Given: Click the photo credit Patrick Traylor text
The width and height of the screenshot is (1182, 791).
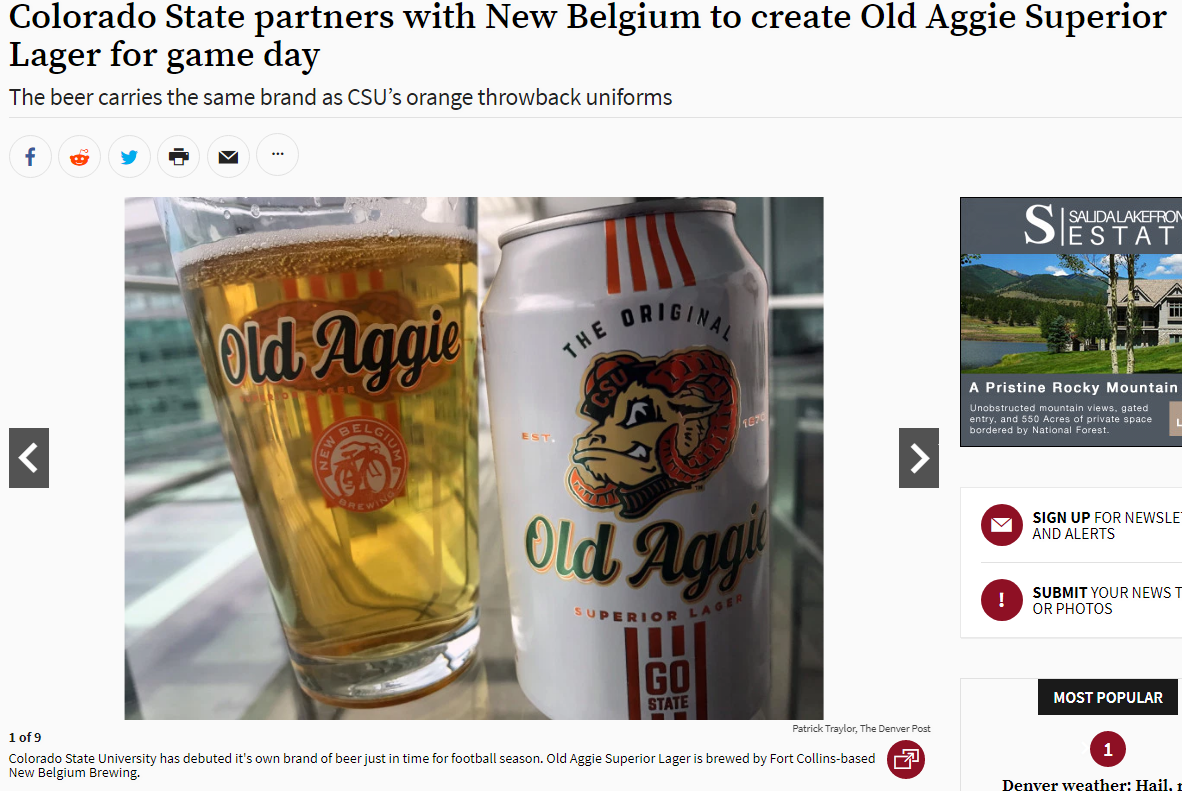Looking at the screenshot, I should tap(861, 728).
